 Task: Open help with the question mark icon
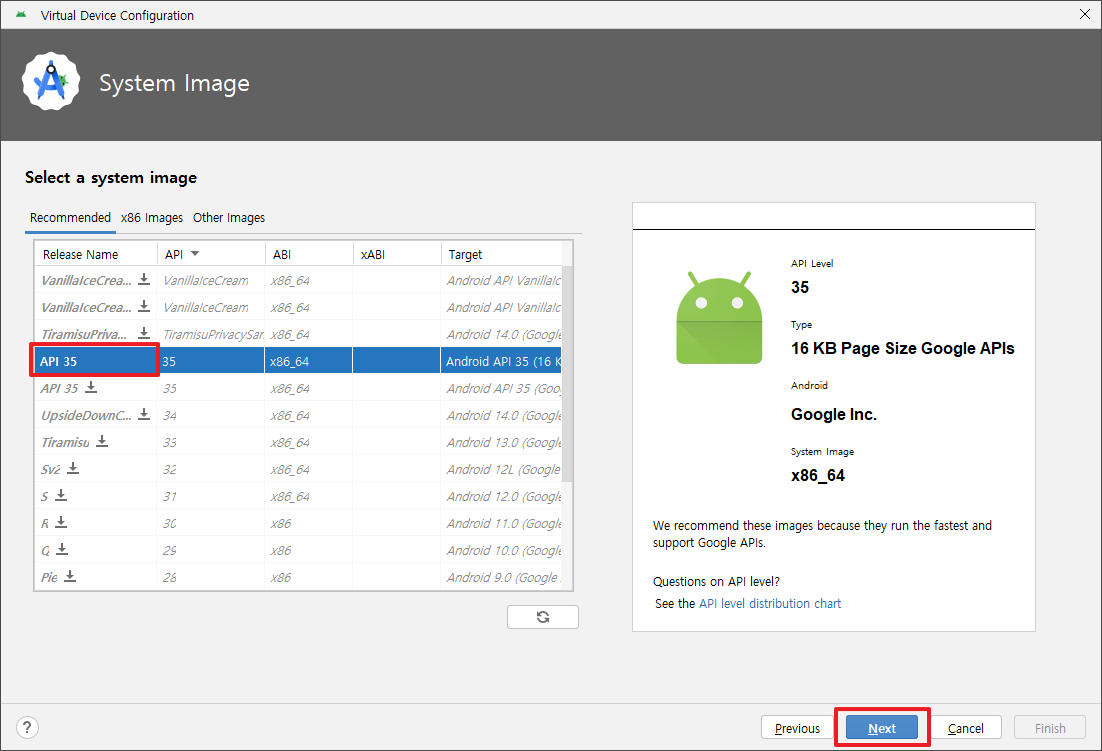[x=27, y=727]
